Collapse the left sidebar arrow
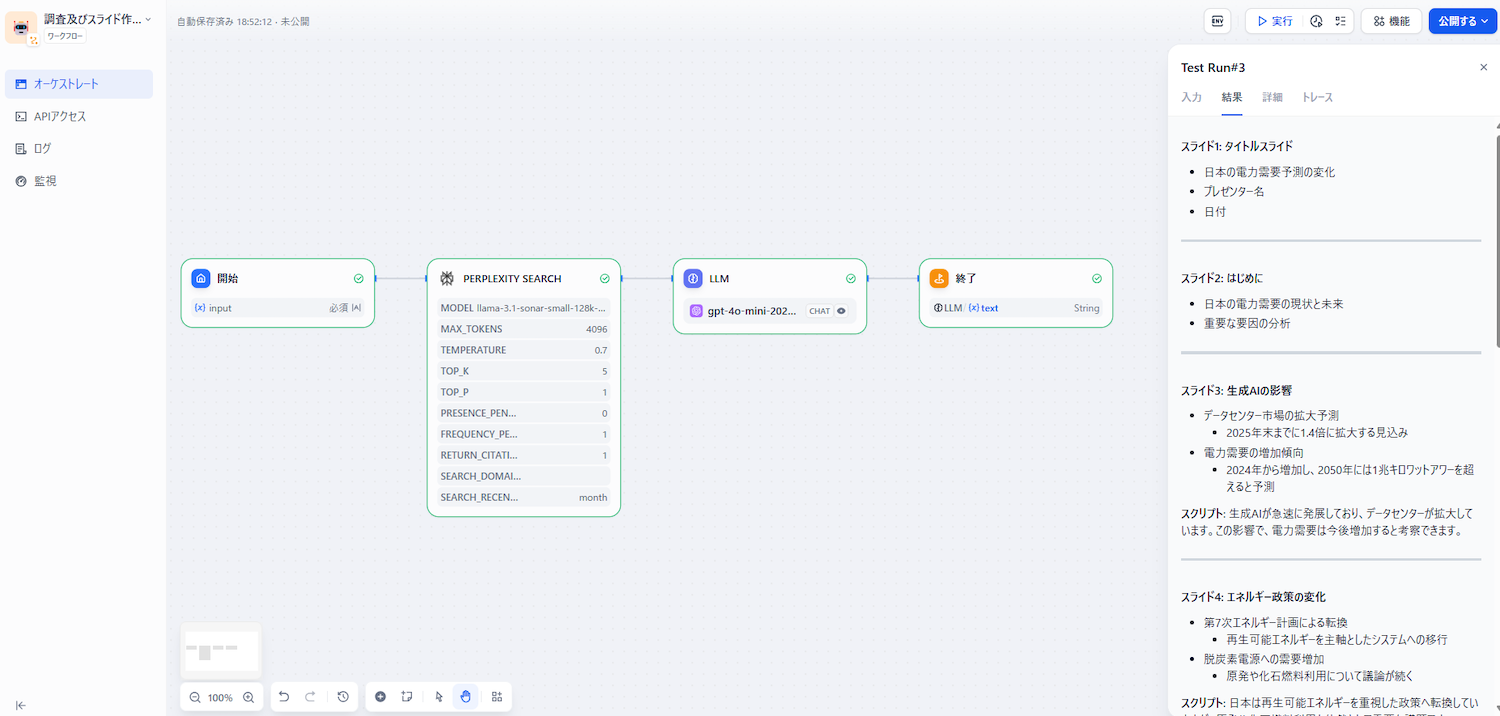 [21, 705]
